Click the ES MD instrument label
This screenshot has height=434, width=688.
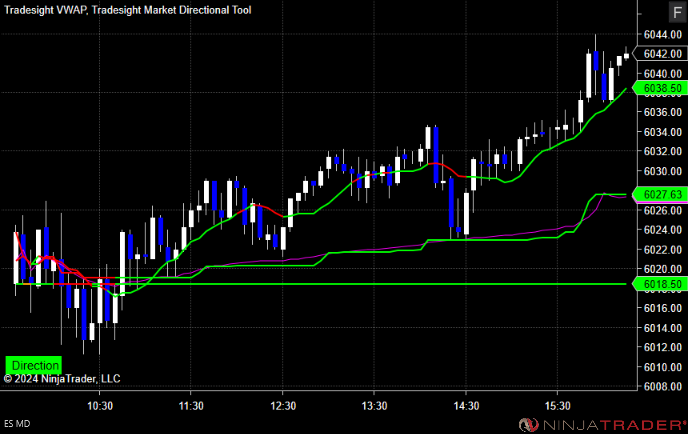tap(17, 423)
